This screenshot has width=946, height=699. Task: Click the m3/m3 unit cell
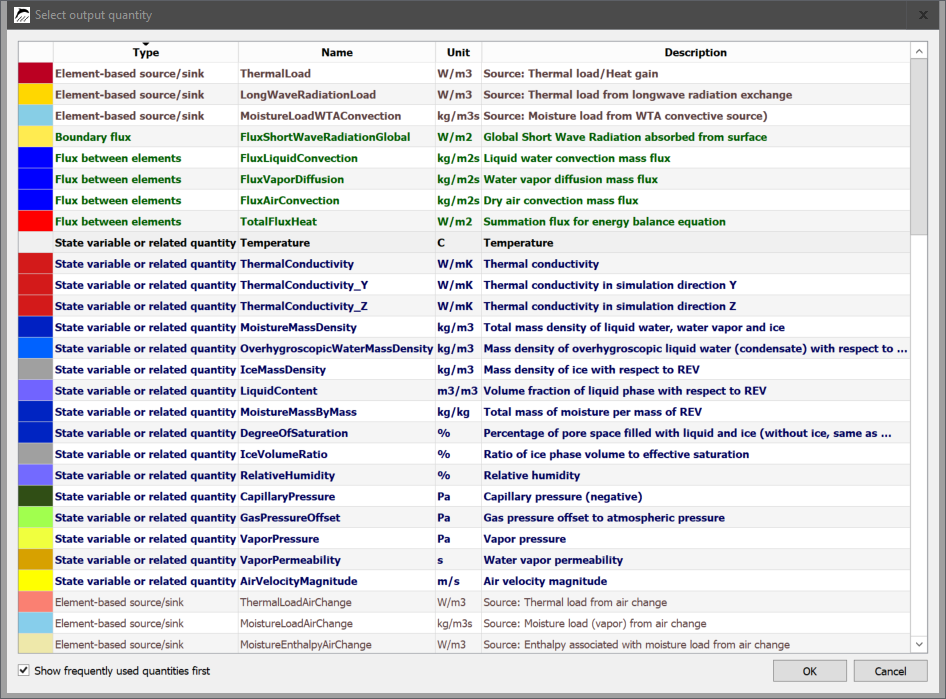click(459, 390)
